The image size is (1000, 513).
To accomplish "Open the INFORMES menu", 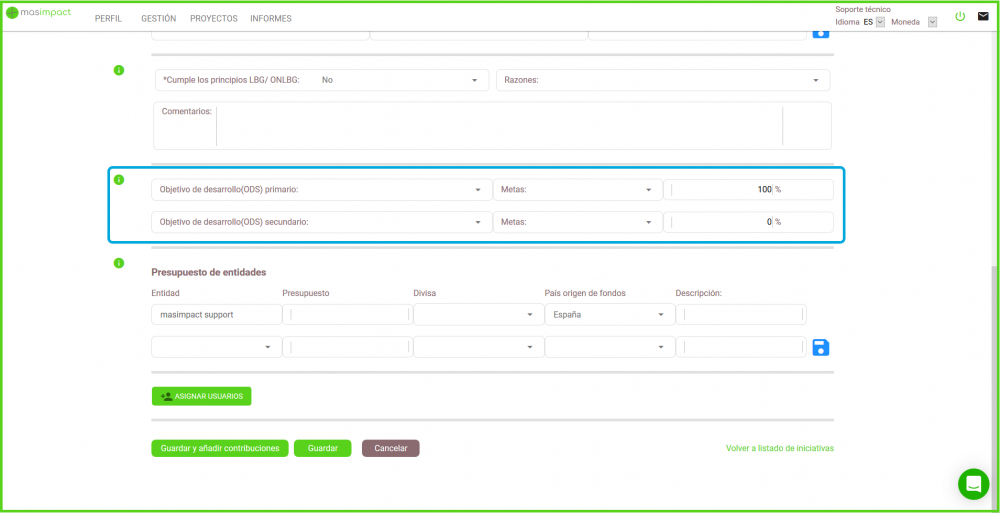I will click(x=271, y=19).
